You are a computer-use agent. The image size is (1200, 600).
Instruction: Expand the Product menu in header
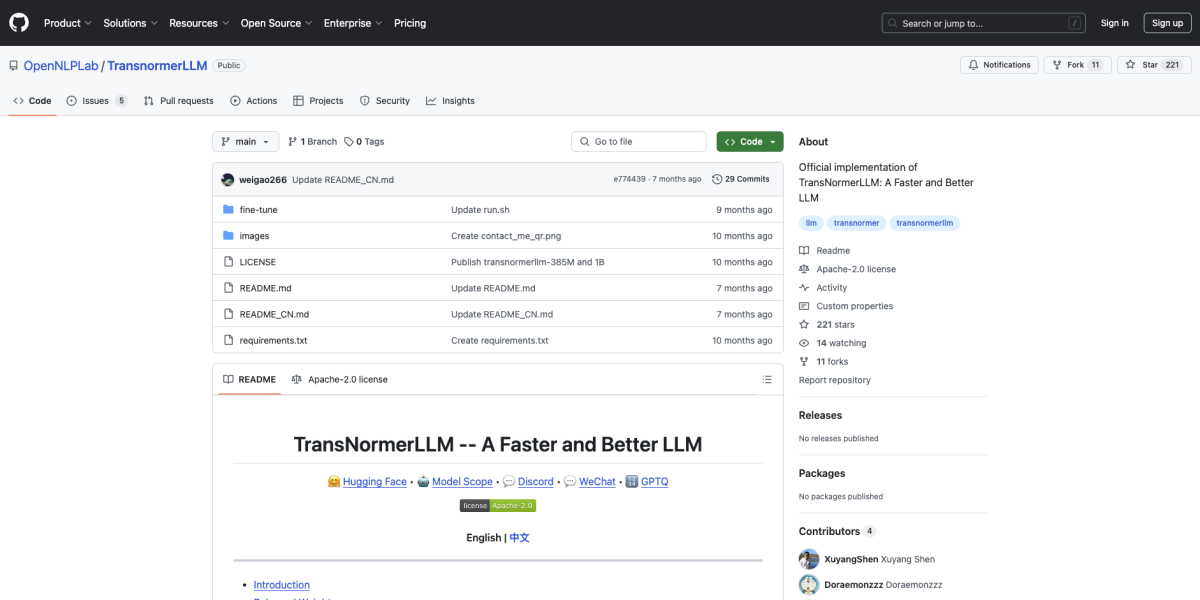coord(67,23)
